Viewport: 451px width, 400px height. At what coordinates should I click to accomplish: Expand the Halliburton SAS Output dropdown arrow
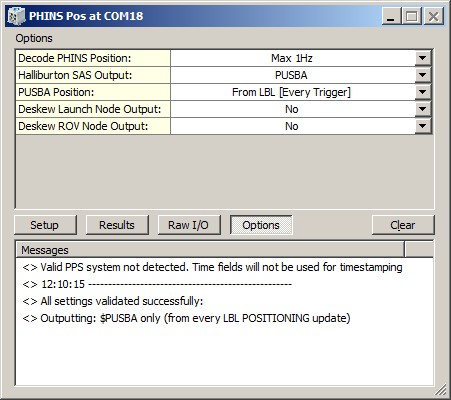pyautogui.click(x=423, y=75)
